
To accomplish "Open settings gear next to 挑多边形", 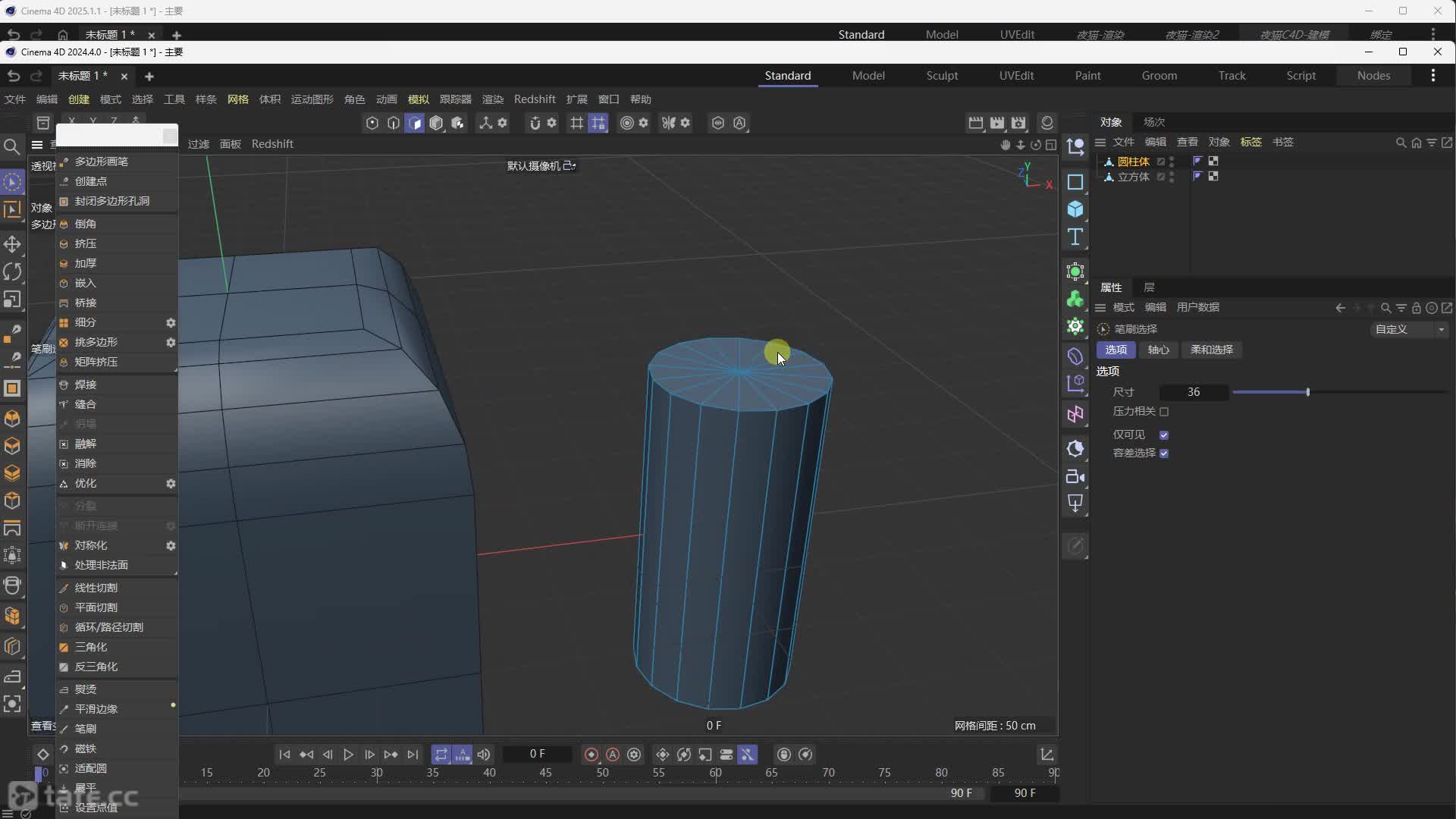I will coord(171,342).
